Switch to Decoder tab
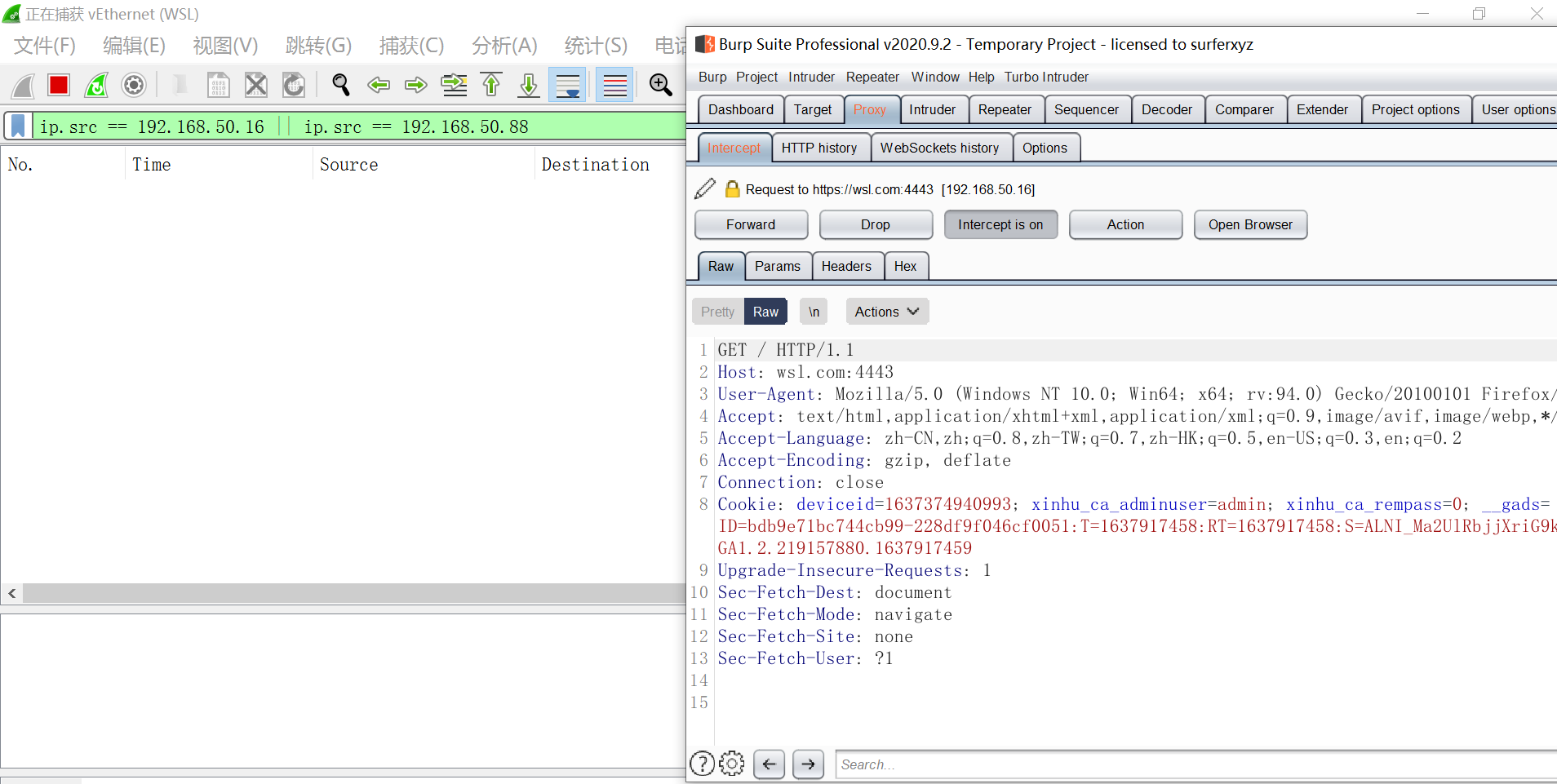This screenshot has height=784, width=1557. pos(1167,109)
